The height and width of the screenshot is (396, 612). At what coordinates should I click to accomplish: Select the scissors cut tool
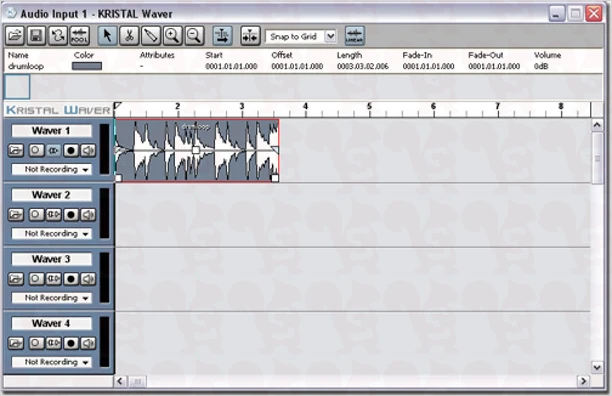coord(129,36)
